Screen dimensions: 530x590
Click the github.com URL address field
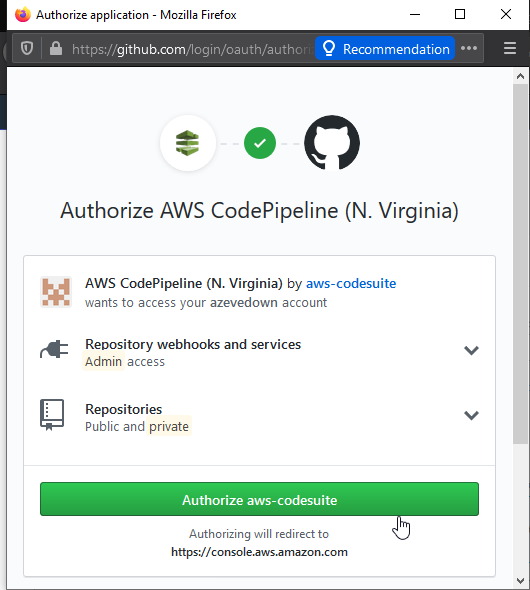click(192, 49)
